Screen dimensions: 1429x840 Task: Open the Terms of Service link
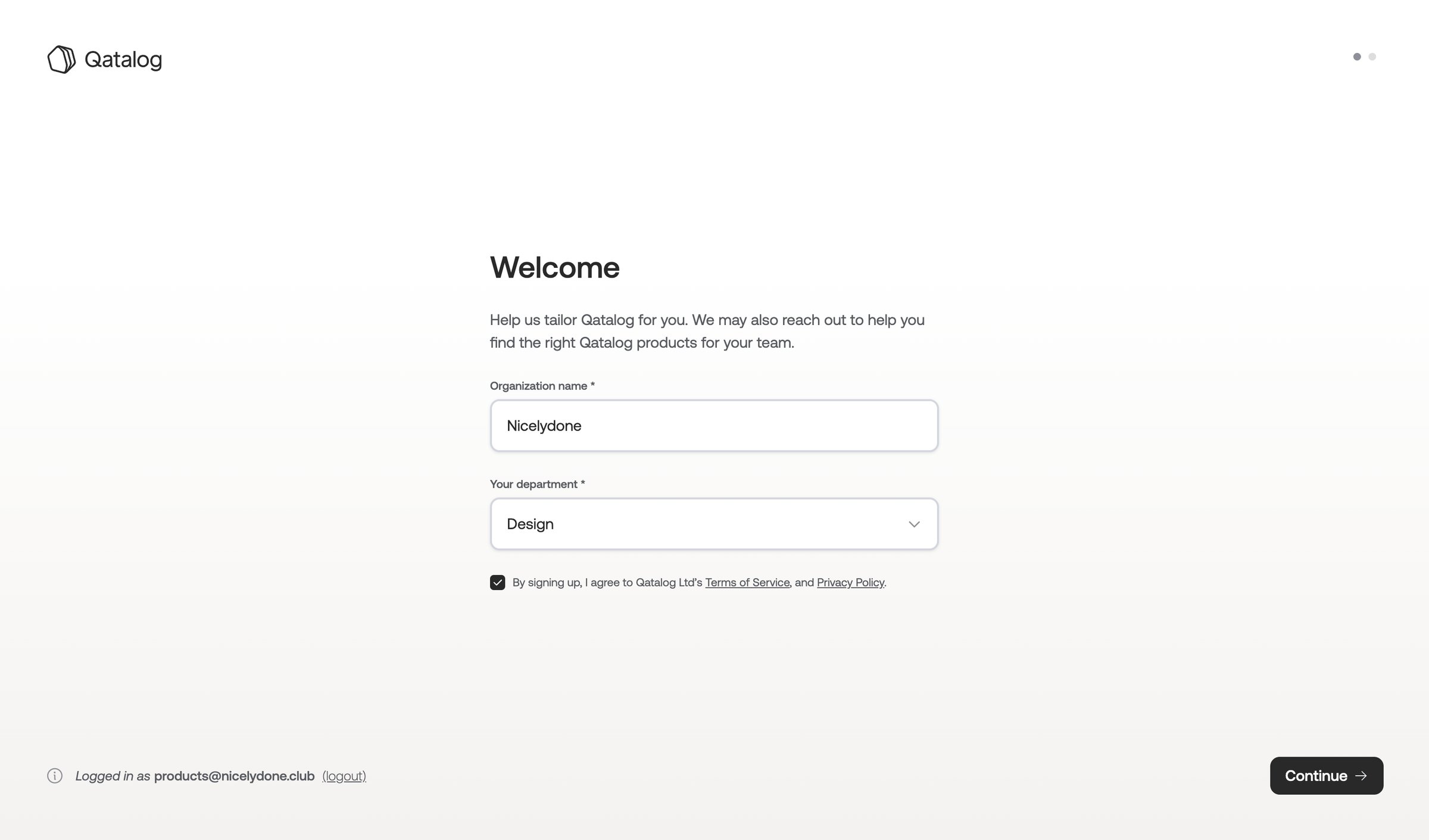point(747,582)
